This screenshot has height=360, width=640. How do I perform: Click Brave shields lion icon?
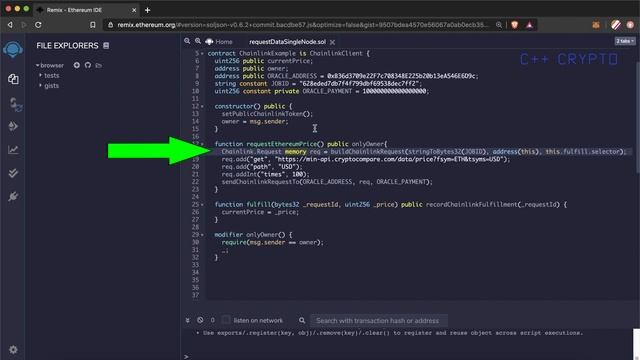[515, 25]
